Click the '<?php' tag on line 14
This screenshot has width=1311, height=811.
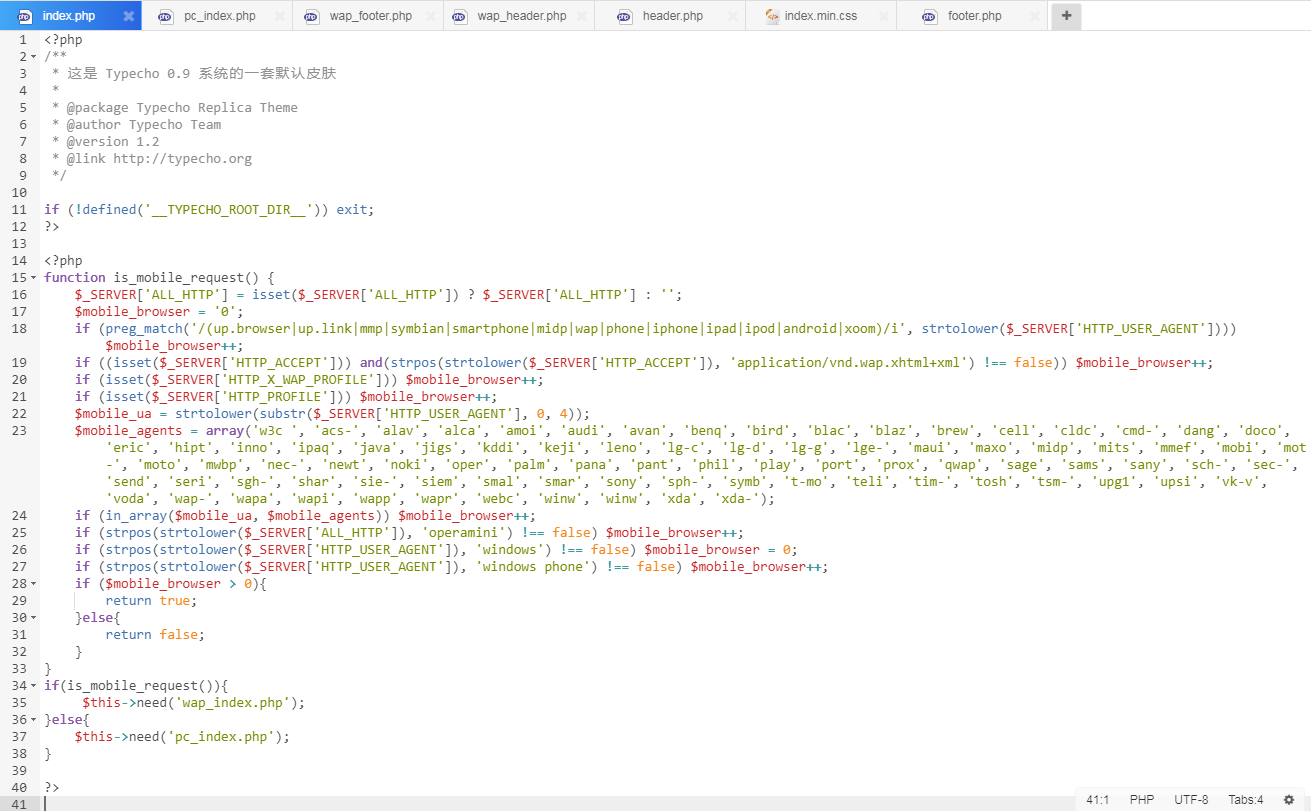[x=63, y=261]
